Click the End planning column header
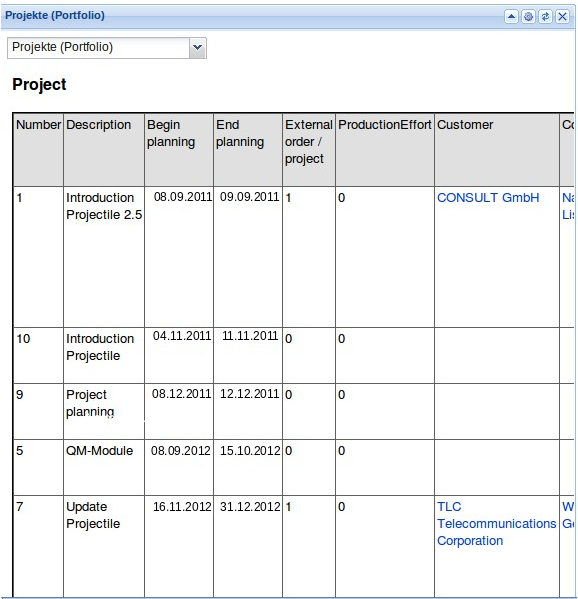The width and height of the screenshot is (578, 599). (x=248, y=149)
